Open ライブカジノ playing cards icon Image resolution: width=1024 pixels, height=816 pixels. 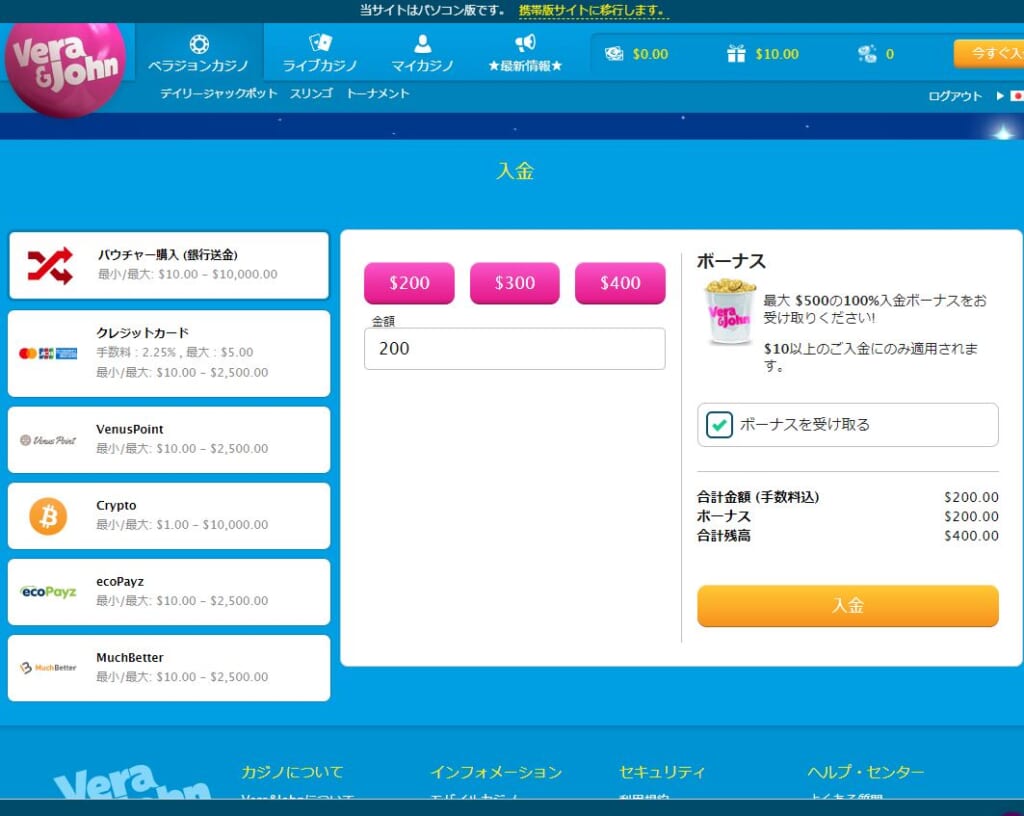(320, 43)
